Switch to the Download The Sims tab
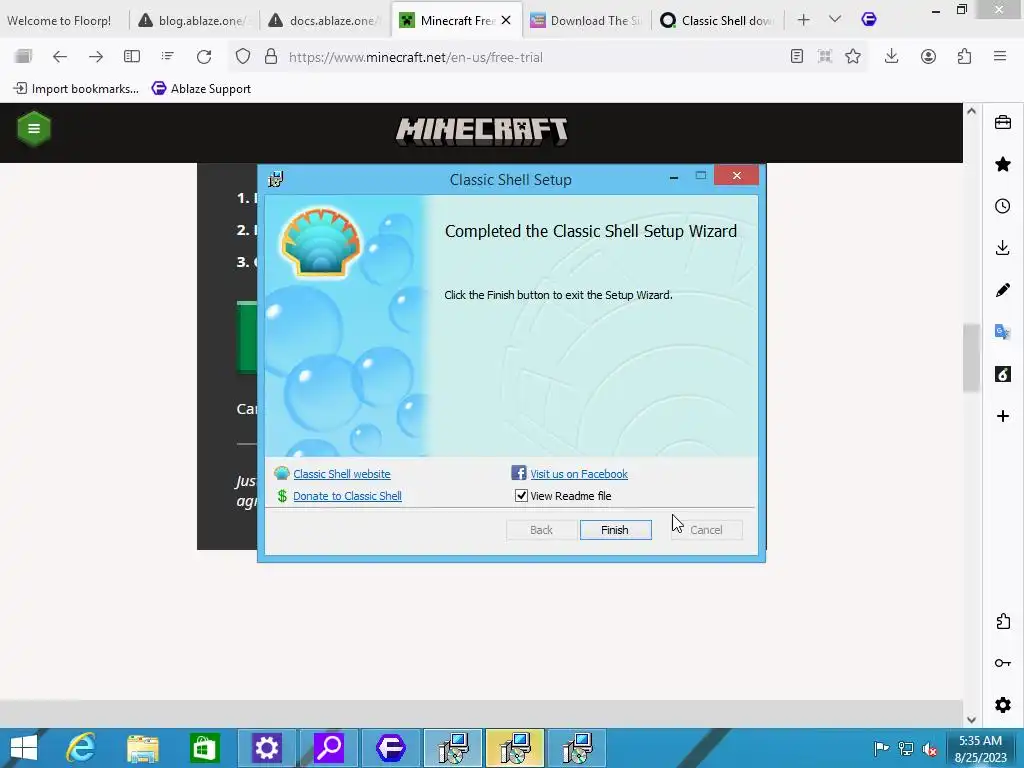Image resolution: width=1024 pixels, height=768 pixels. click(586, 21)
